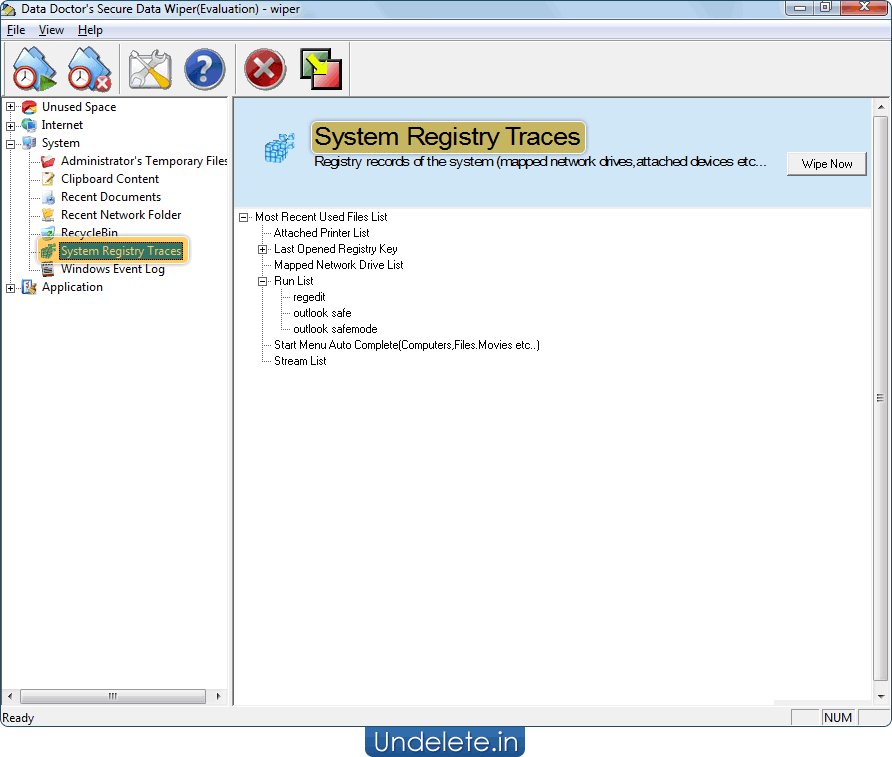
Task: Click the start scheduled wipe clock icon
Action: [34, 69]
